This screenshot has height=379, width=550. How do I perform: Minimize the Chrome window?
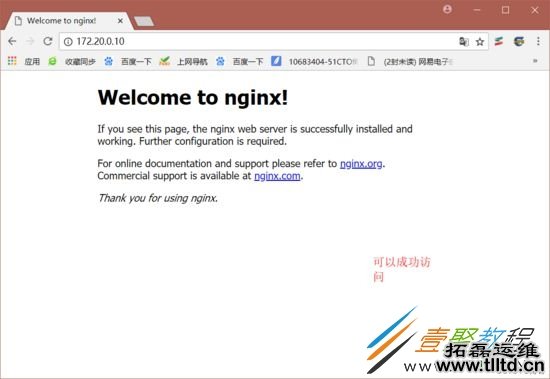pyautogui.click(x=477, y=10)
